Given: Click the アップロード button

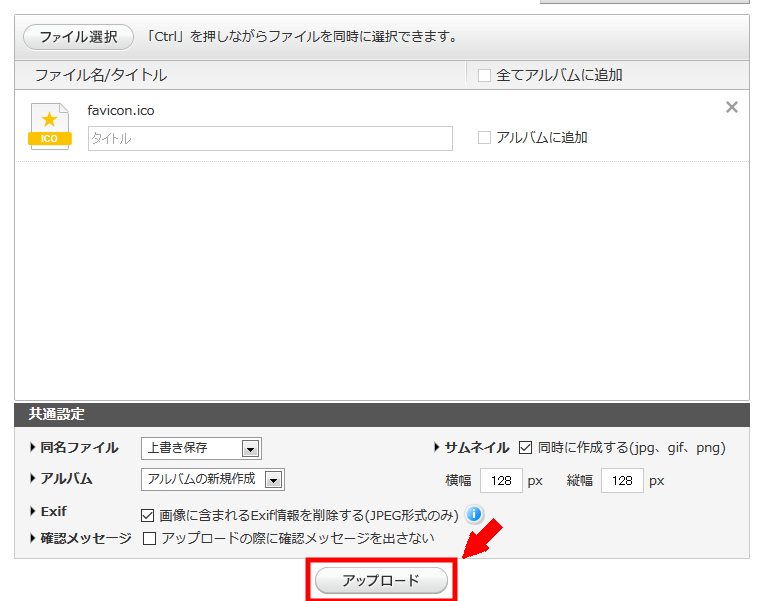Looking at the screenshot, I should point(381,580).
